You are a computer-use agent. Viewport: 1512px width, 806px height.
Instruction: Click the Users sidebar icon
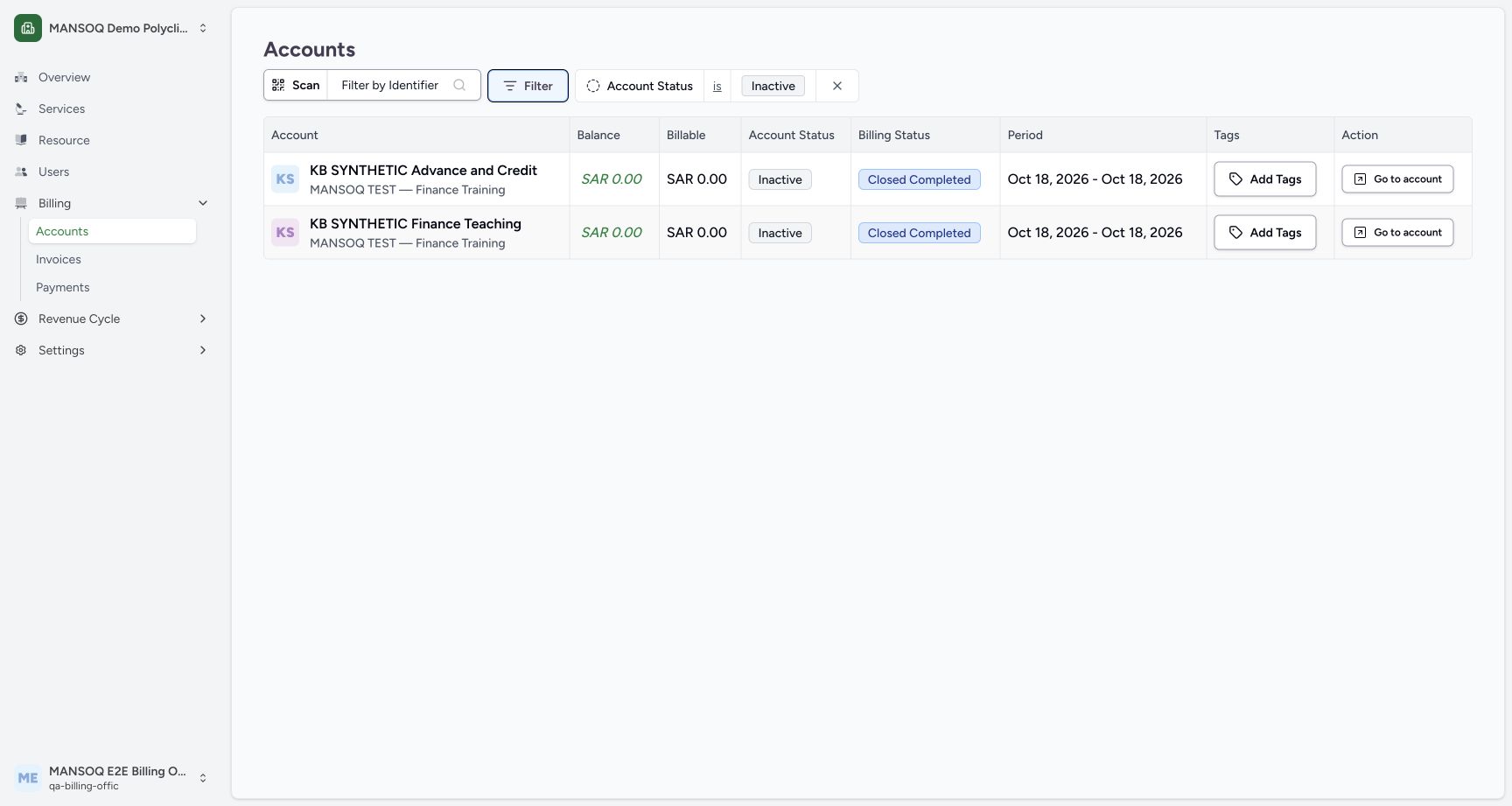[x=21, y=172]
